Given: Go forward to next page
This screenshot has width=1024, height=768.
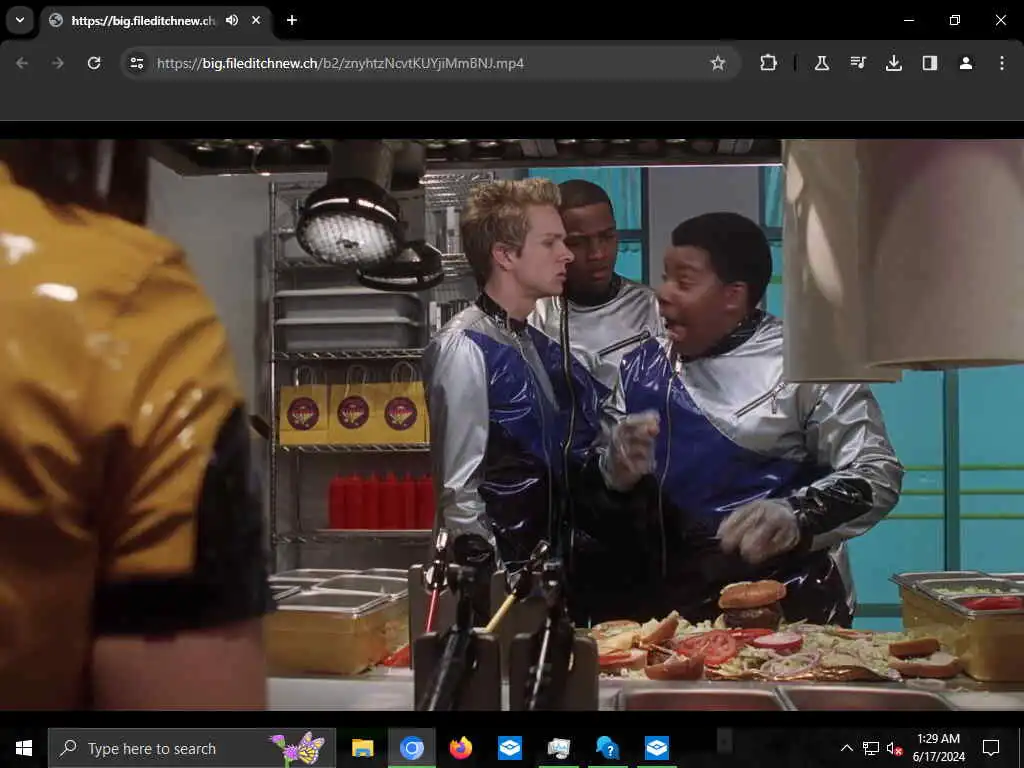Looking at the screenshot, I should point(57,63).
